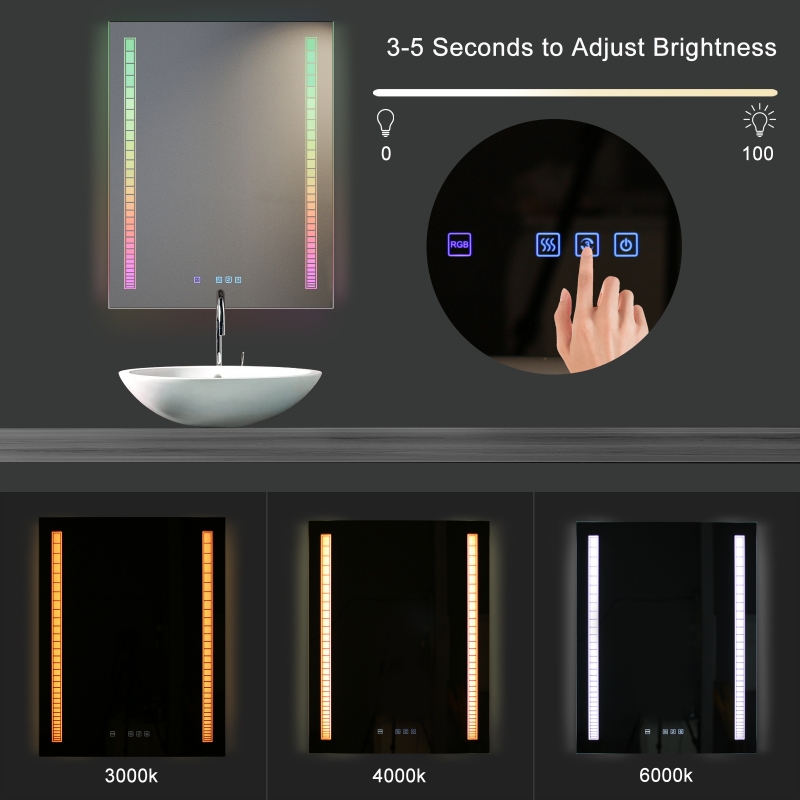Click the chrome faucet above the sink
The image size is (800, 800).
[220, 328]
